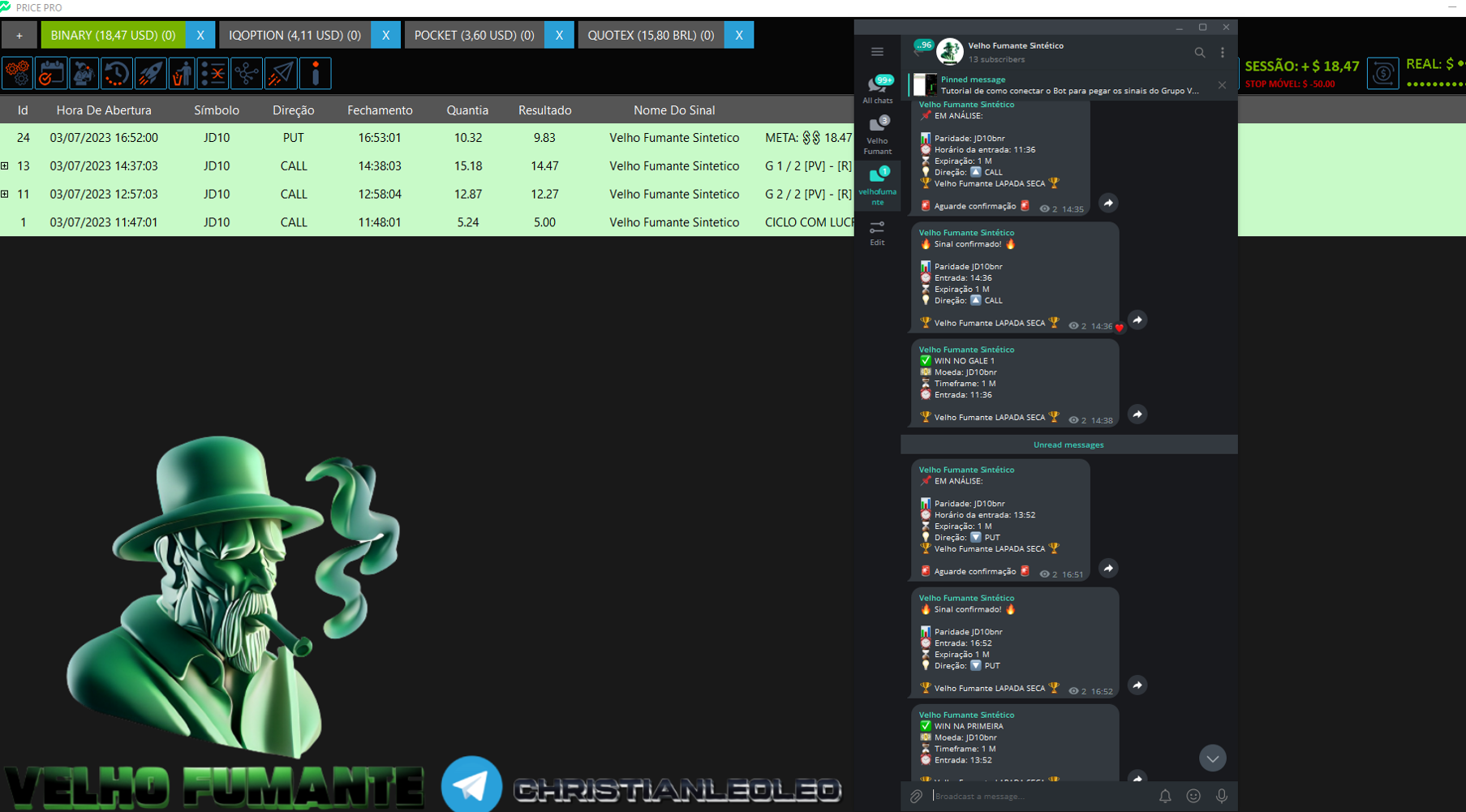Click the money target icon beside REAL
The width and height of the screenshot is (1466, 812).
pos(1382,74)
